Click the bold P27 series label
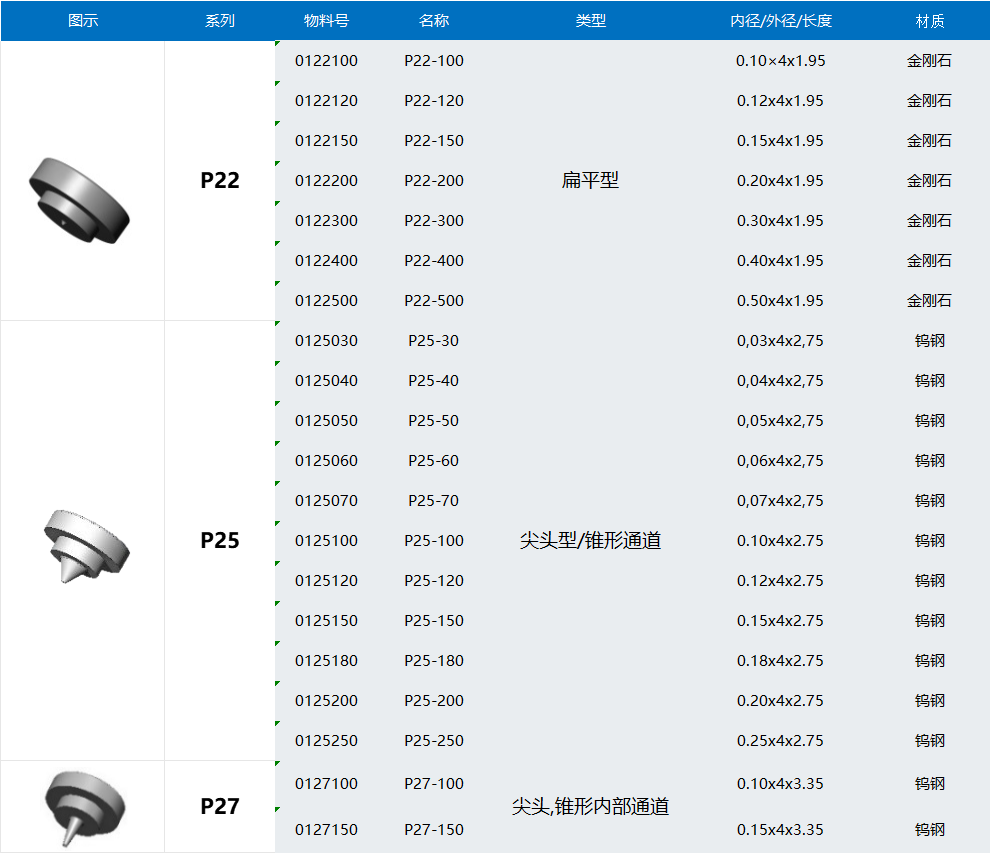990x854 pixels. (220, 807)
